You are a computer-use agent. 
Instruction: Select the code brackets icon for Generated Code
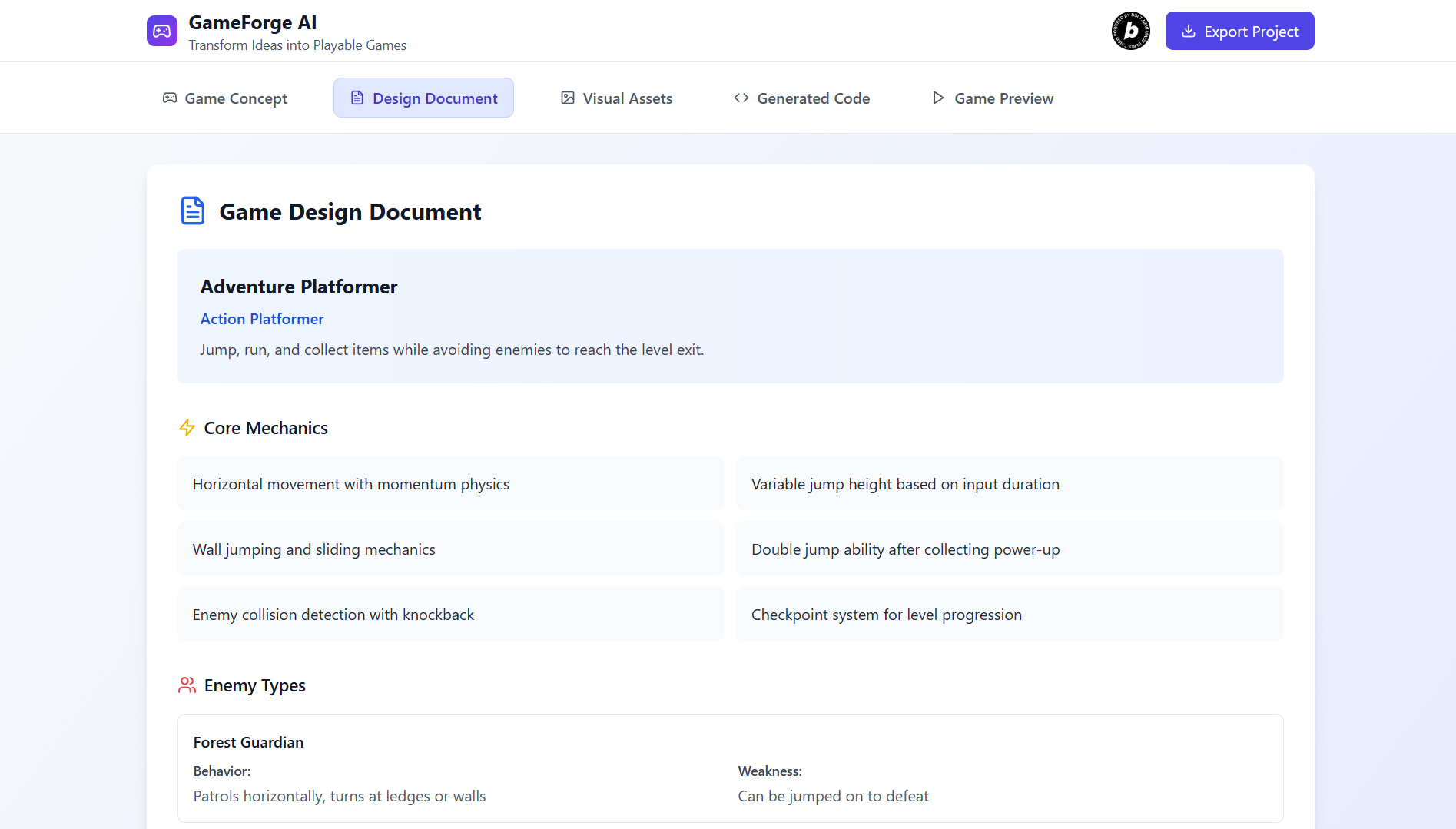(x=741, y=98)
